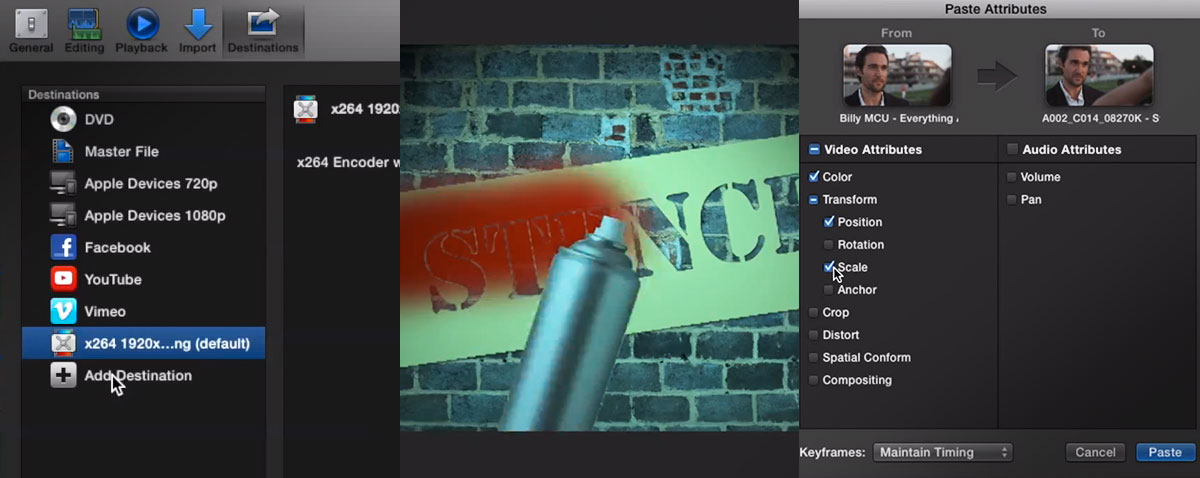Click the x264 icon in detail pane
This screenshot has width=1200, height=478.
click(306, 110)
